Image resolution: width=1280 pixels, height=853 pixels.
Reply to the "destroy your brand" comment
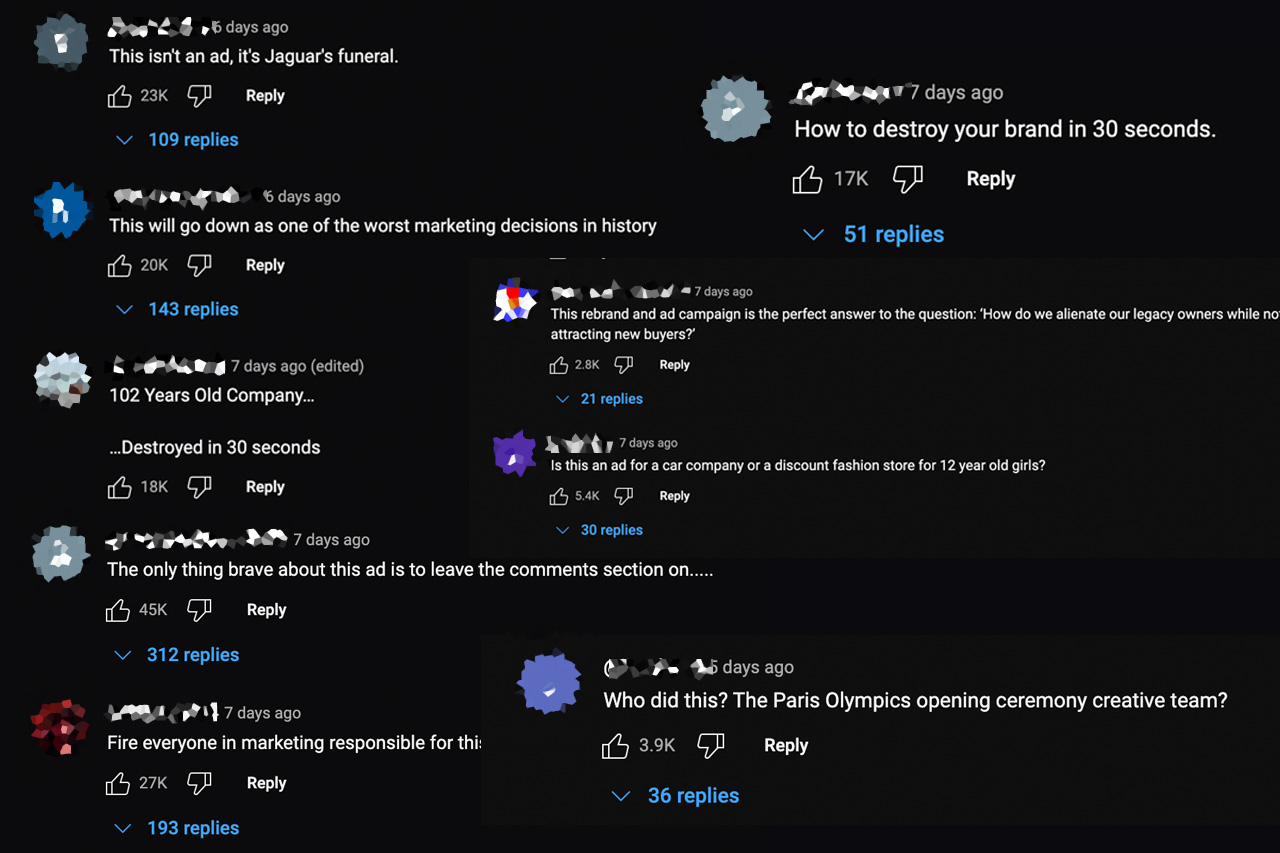point(990,179)
